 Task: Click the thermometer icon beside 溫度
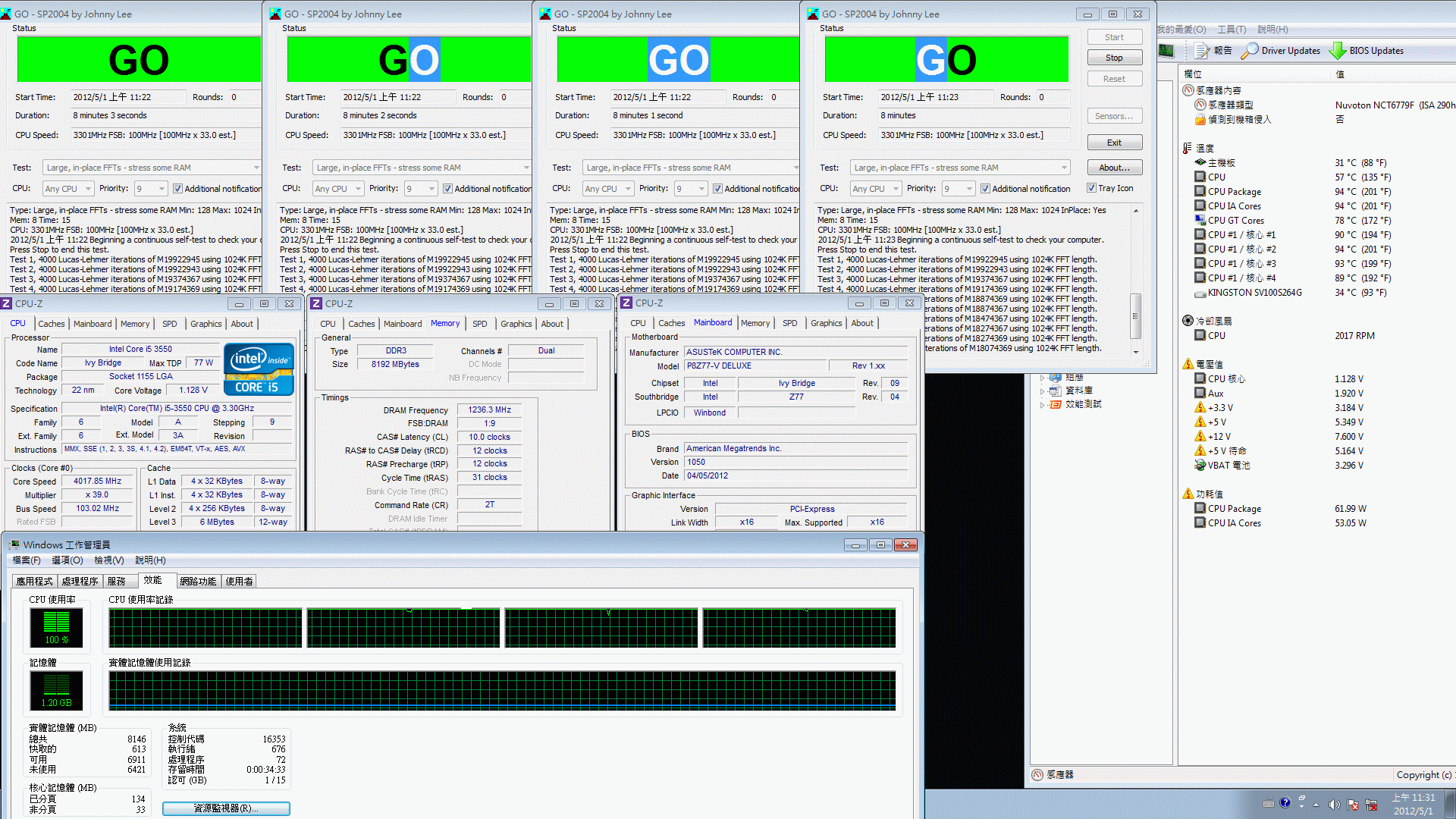[1188, 148]
